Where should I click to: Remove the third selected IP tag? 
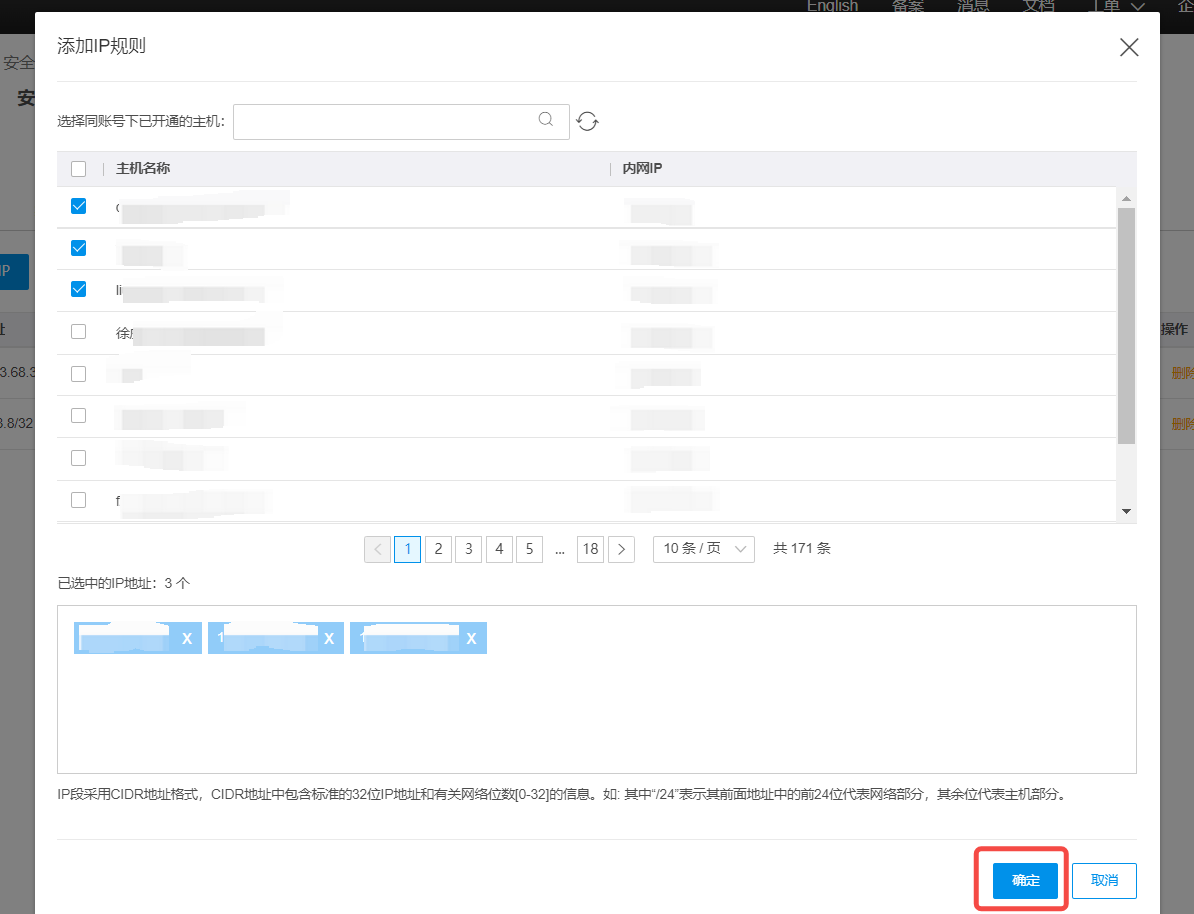pos(471,639)
